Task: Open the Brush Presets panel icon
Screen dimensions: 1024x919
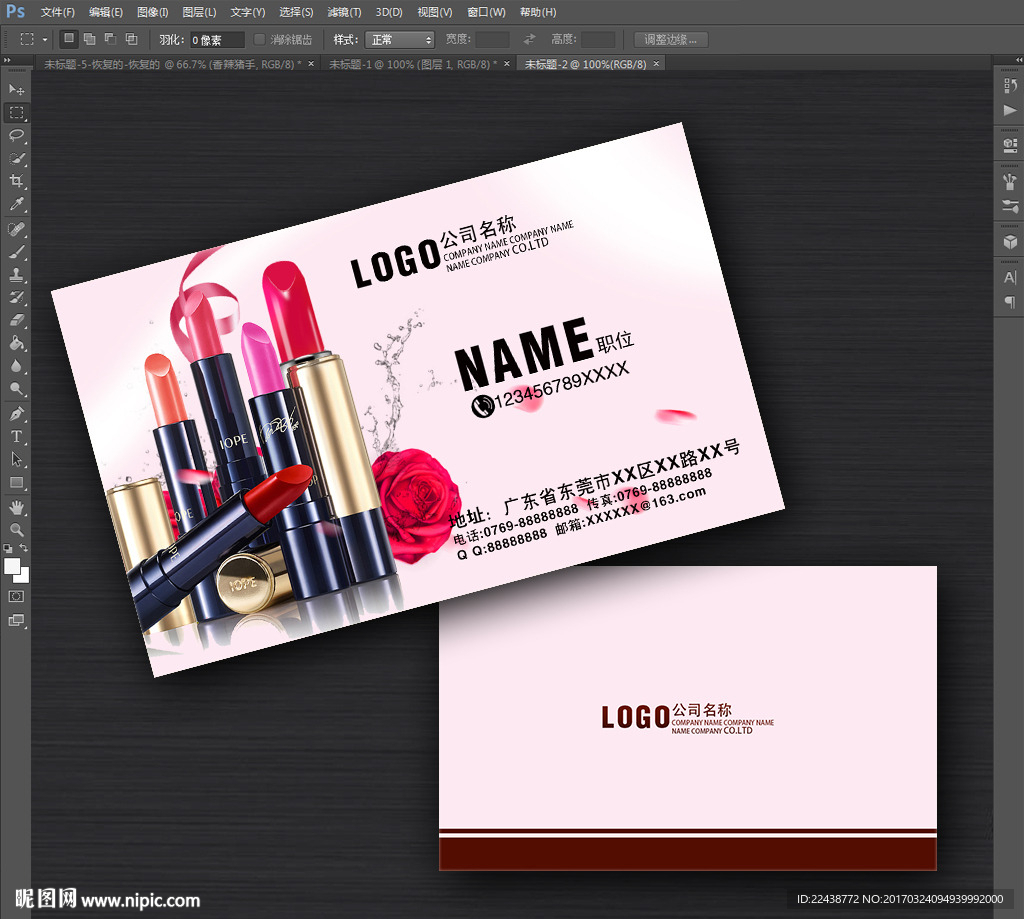Action: (x=1010, y=181)
